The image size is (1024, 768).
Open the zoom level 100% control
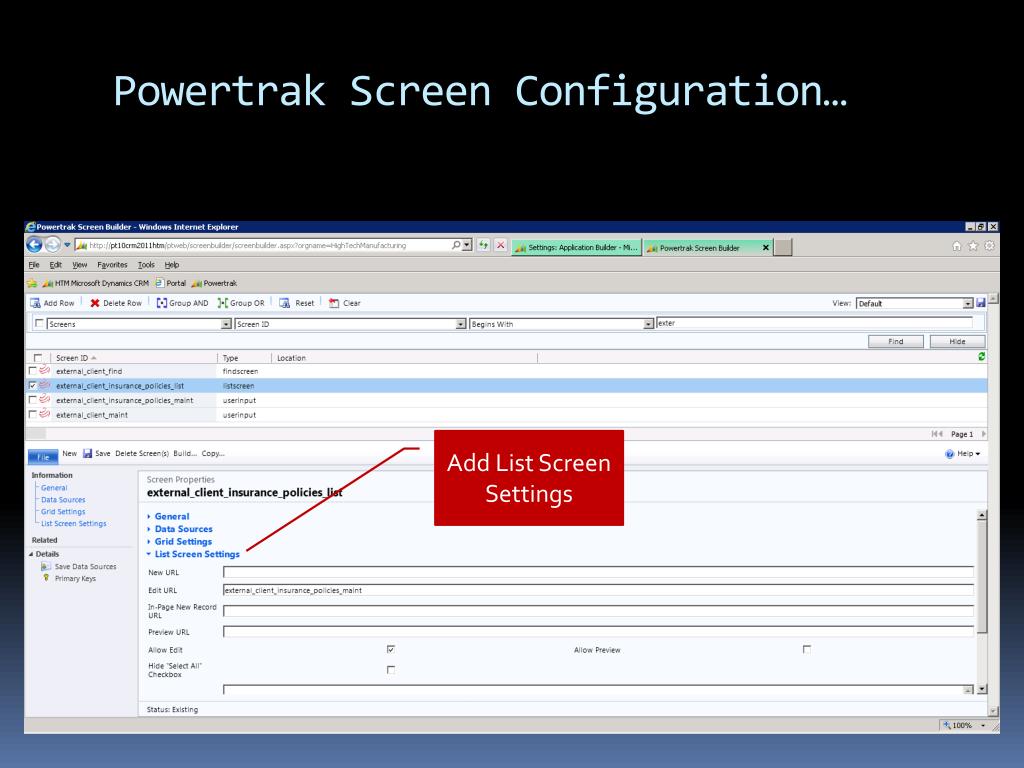coord(963,725)
